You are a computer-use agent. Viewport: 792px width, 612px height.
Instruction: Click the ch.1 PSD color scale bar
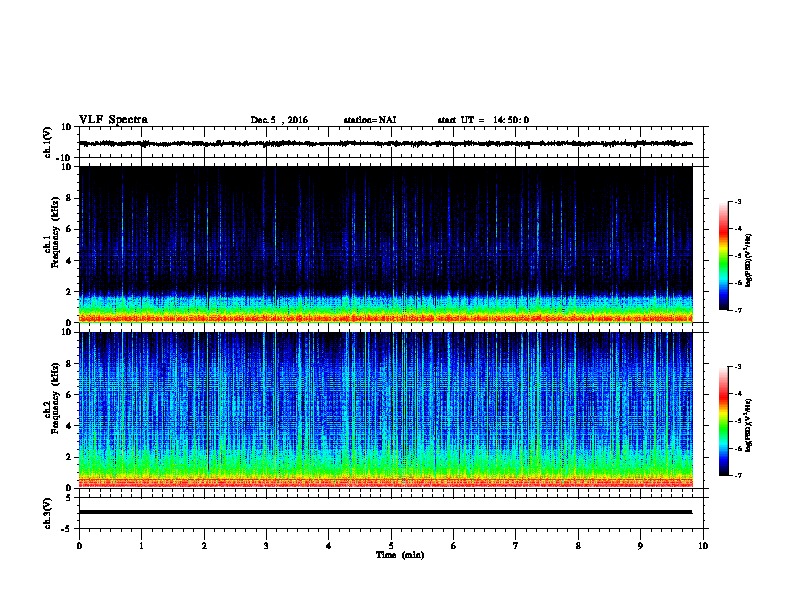tap(723, 256)
